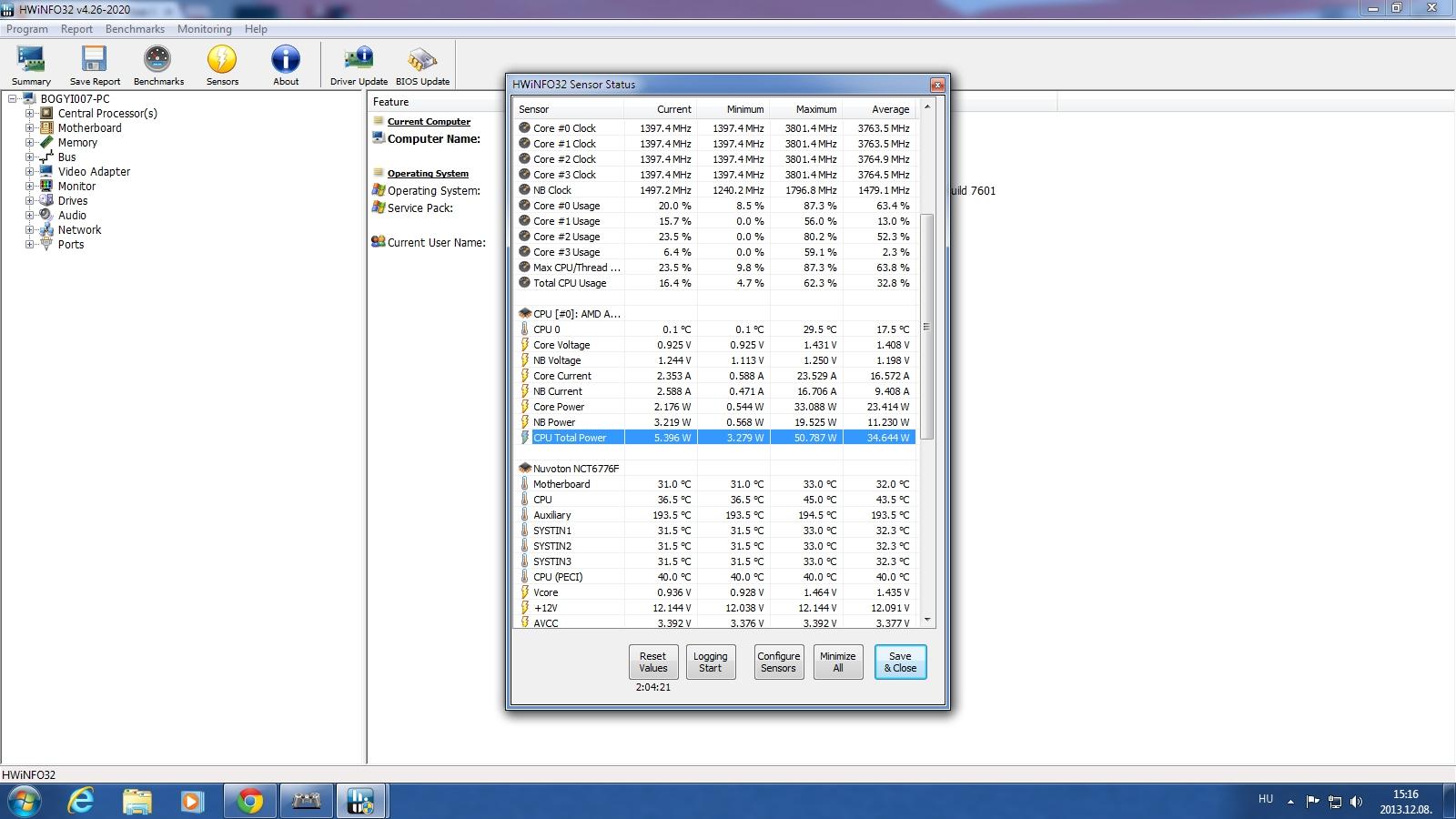Select the Core #0 Clock row

716,128
